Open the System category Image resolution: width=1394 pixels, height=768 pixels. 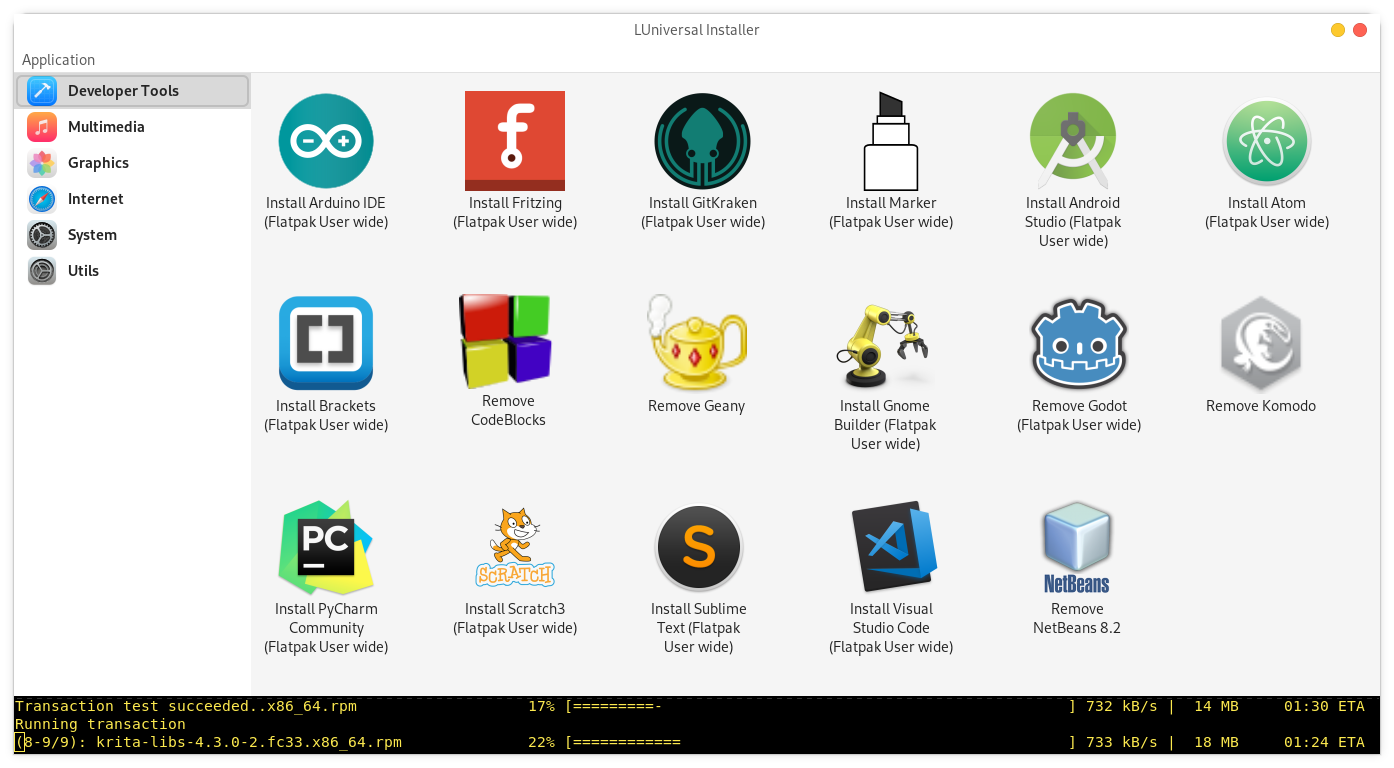pyautogui.click(x=132, y=235)
